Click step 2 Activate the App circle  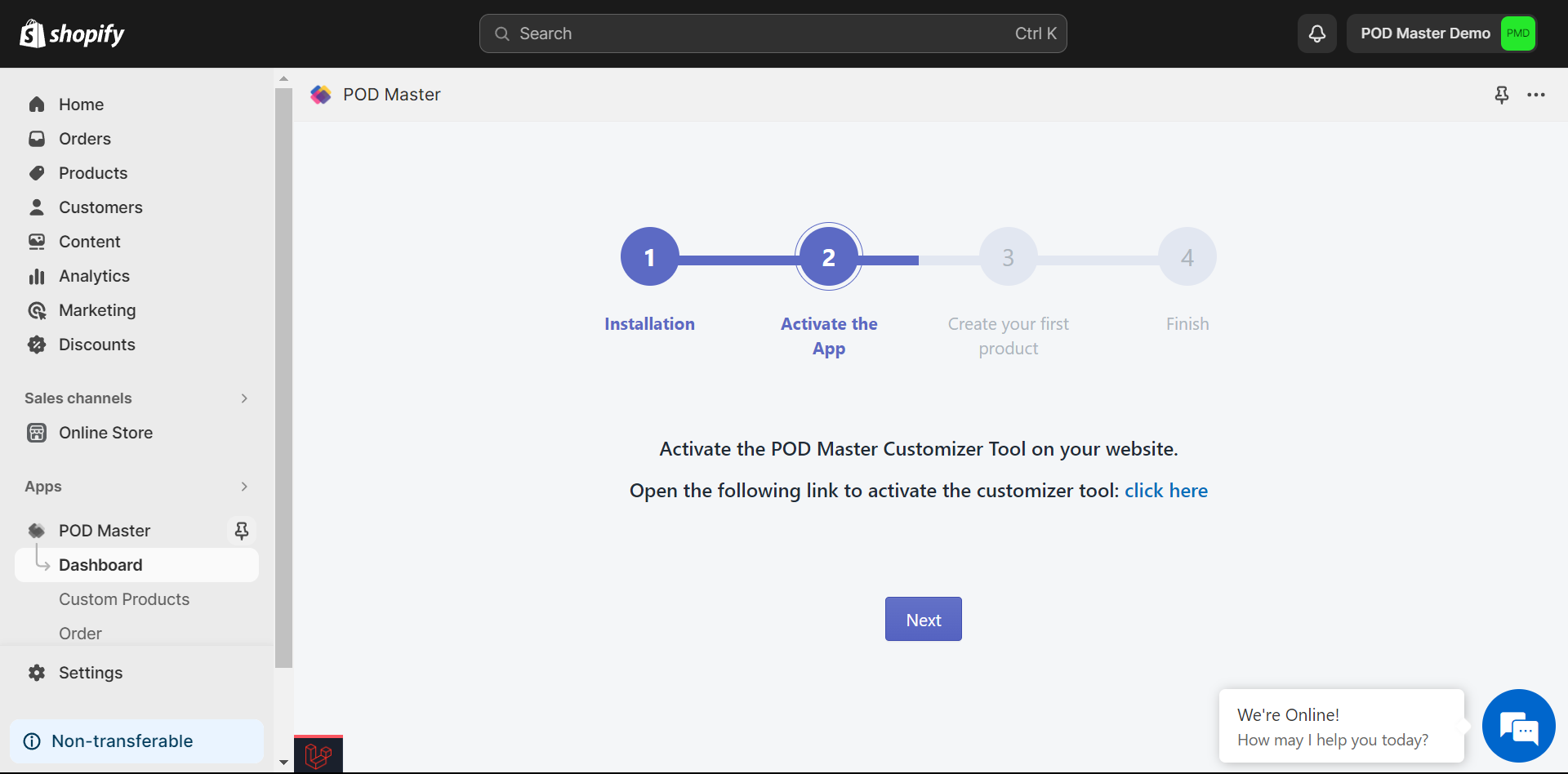coord(829,256)
